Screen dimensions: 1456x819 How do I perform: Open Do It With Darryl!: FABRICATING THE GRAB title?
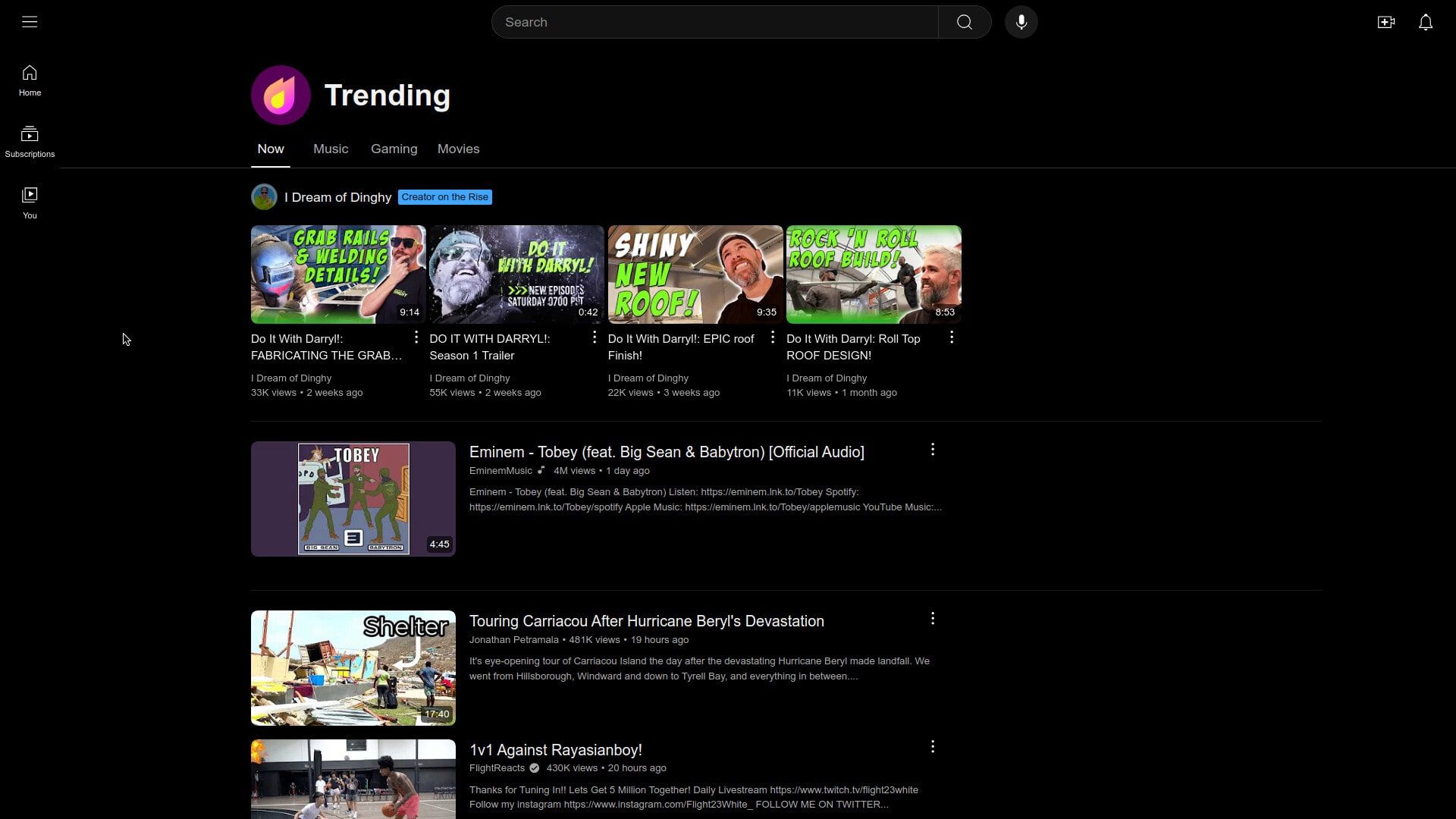point(327,347)
